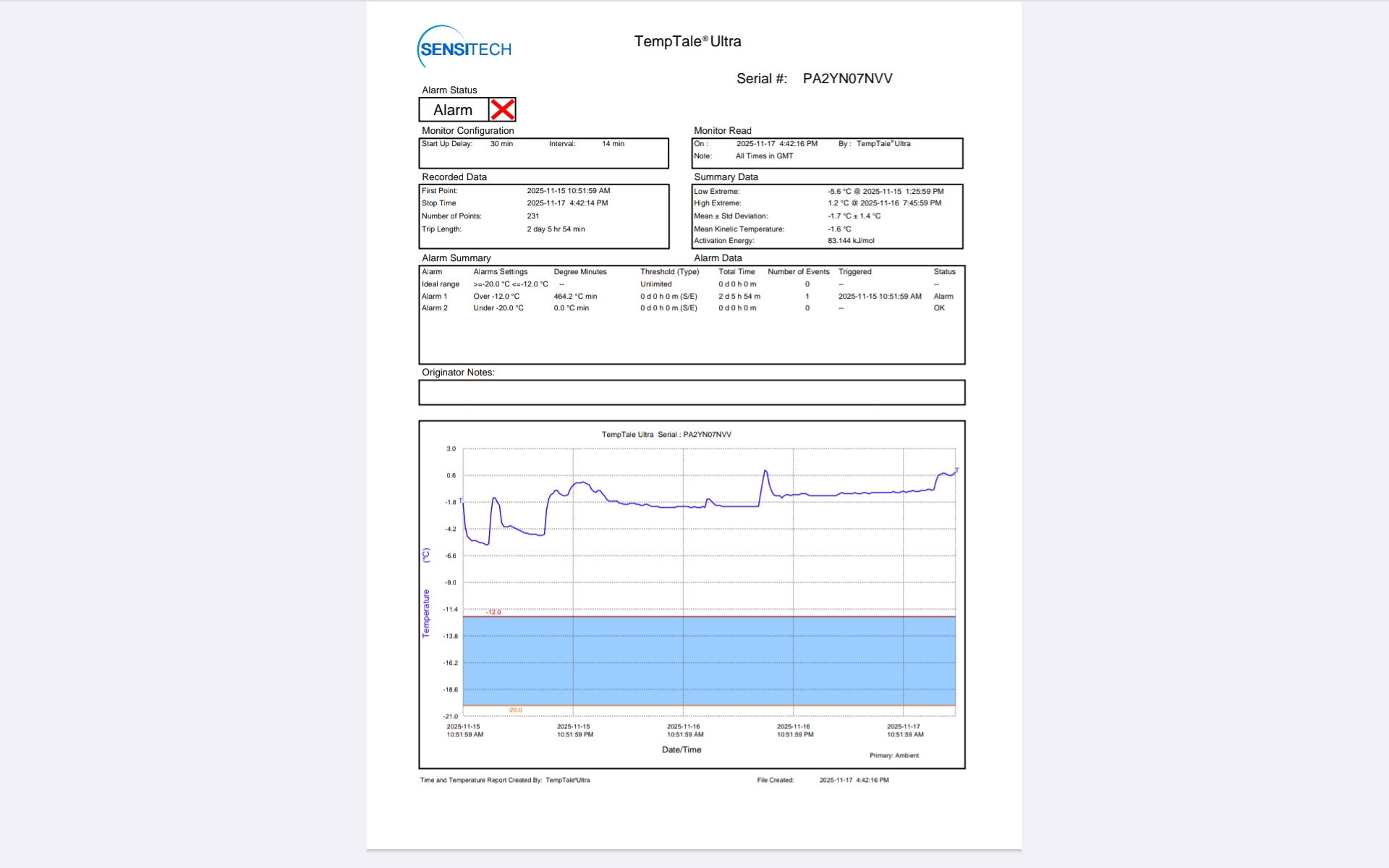The height and width of the screenshot is (868, 1389).
Task: Click the High Extreme summary value
Action: click(884, 203)
